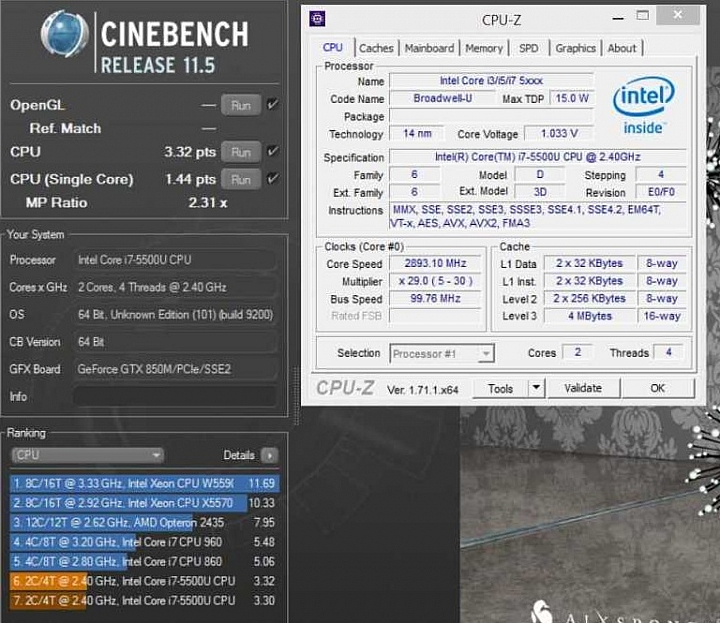Select the CPU tab in CPU-Z
The height and width of the screenshot is (623, 720).
(333, 48)
